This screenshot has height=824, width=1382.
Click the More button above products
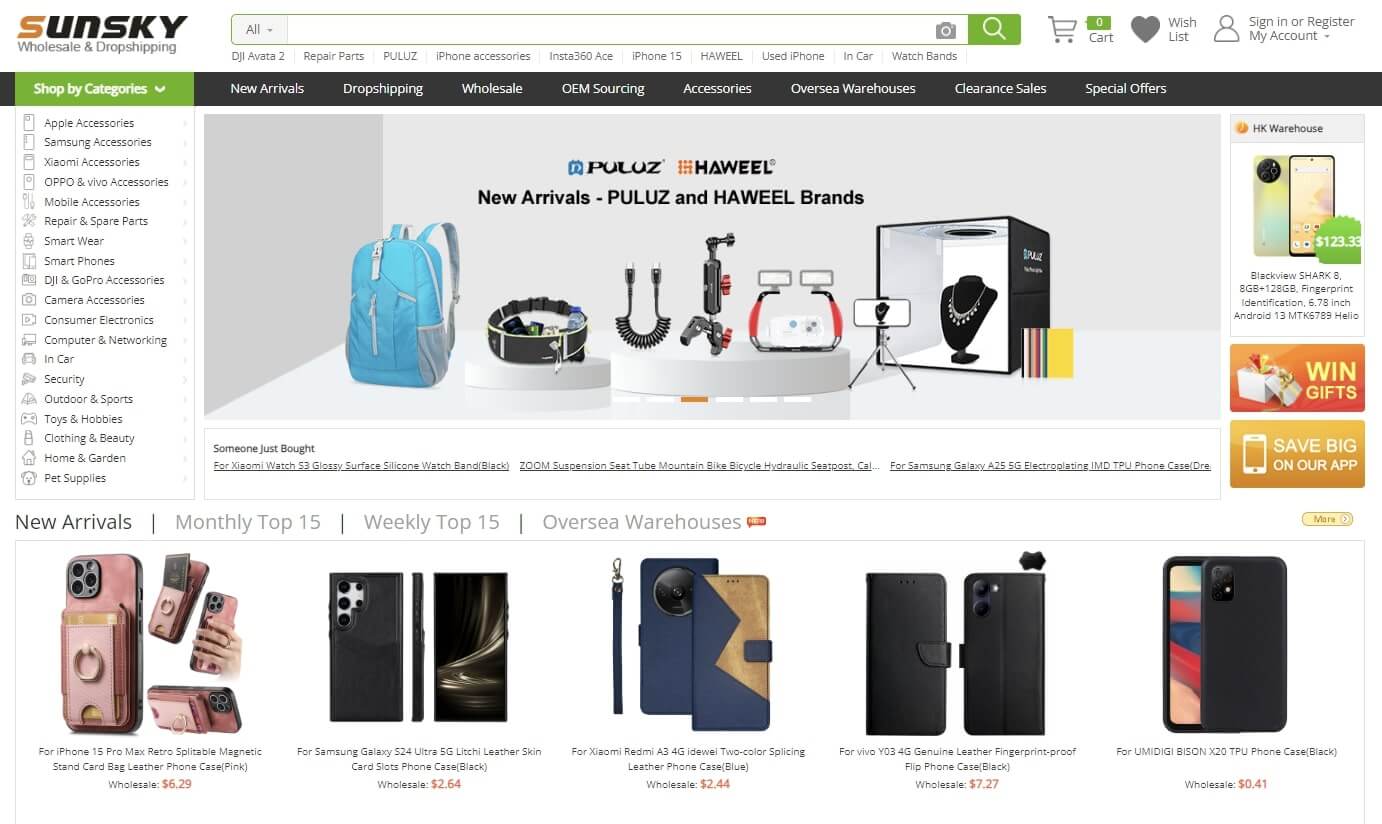tap(1327, 519)
